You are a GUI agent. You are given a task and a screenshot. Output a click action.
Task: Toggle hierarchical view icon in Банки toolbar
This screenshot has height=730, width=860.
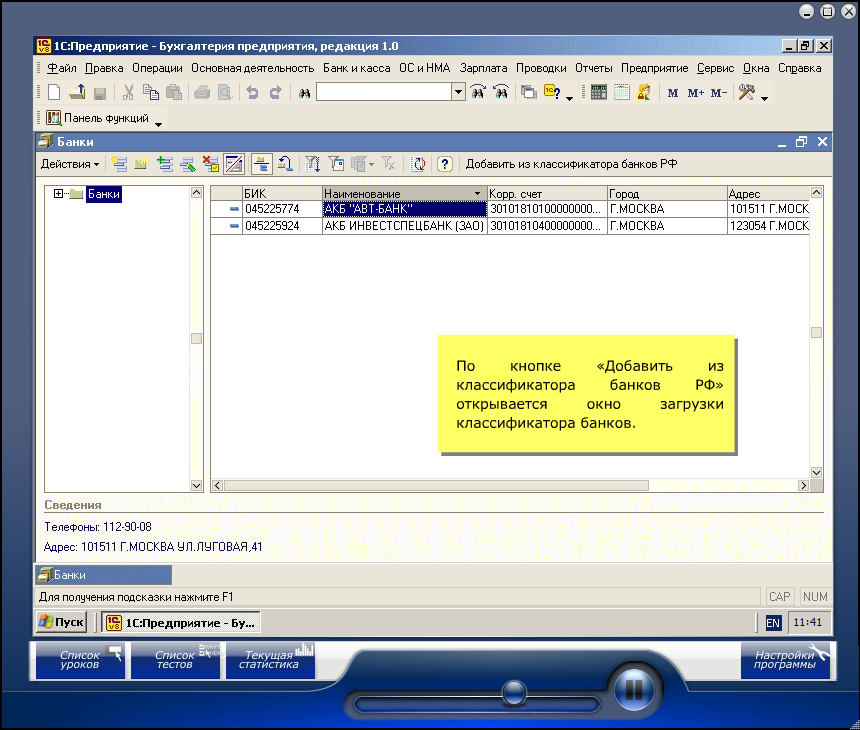tap(261, 164)
